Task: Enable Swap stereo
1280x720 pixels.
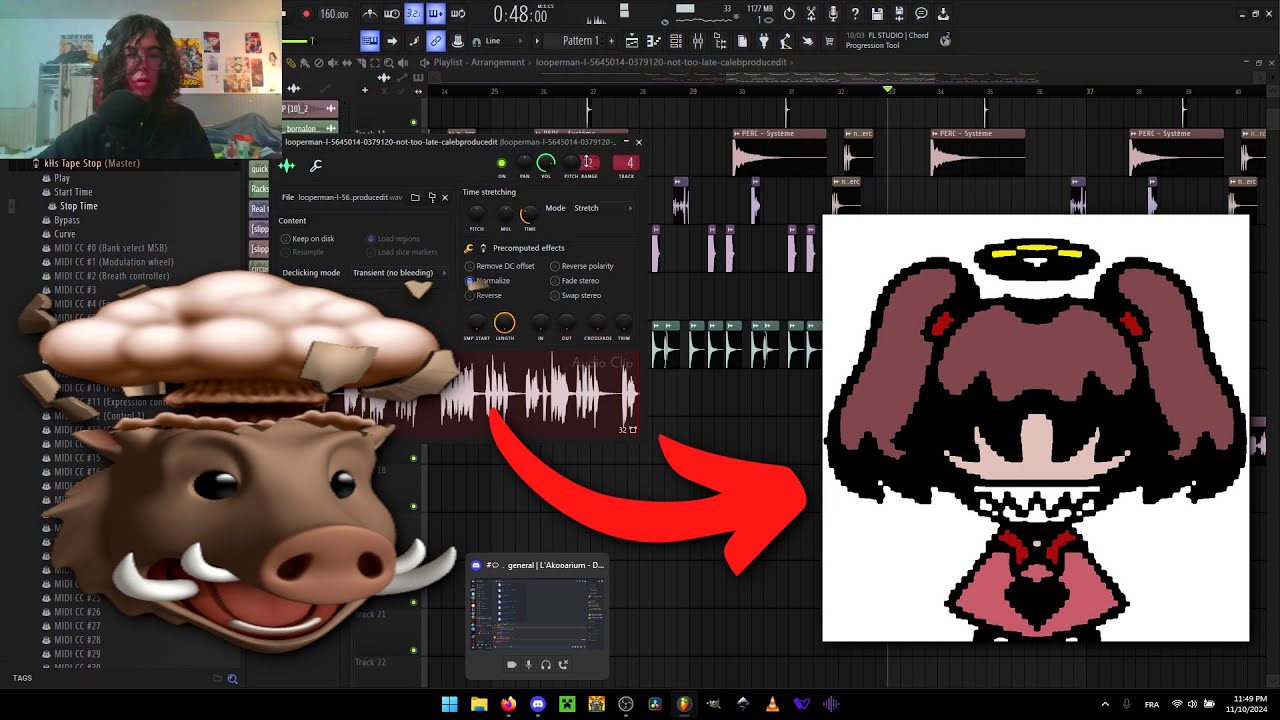Action: (x=576, y=296)
